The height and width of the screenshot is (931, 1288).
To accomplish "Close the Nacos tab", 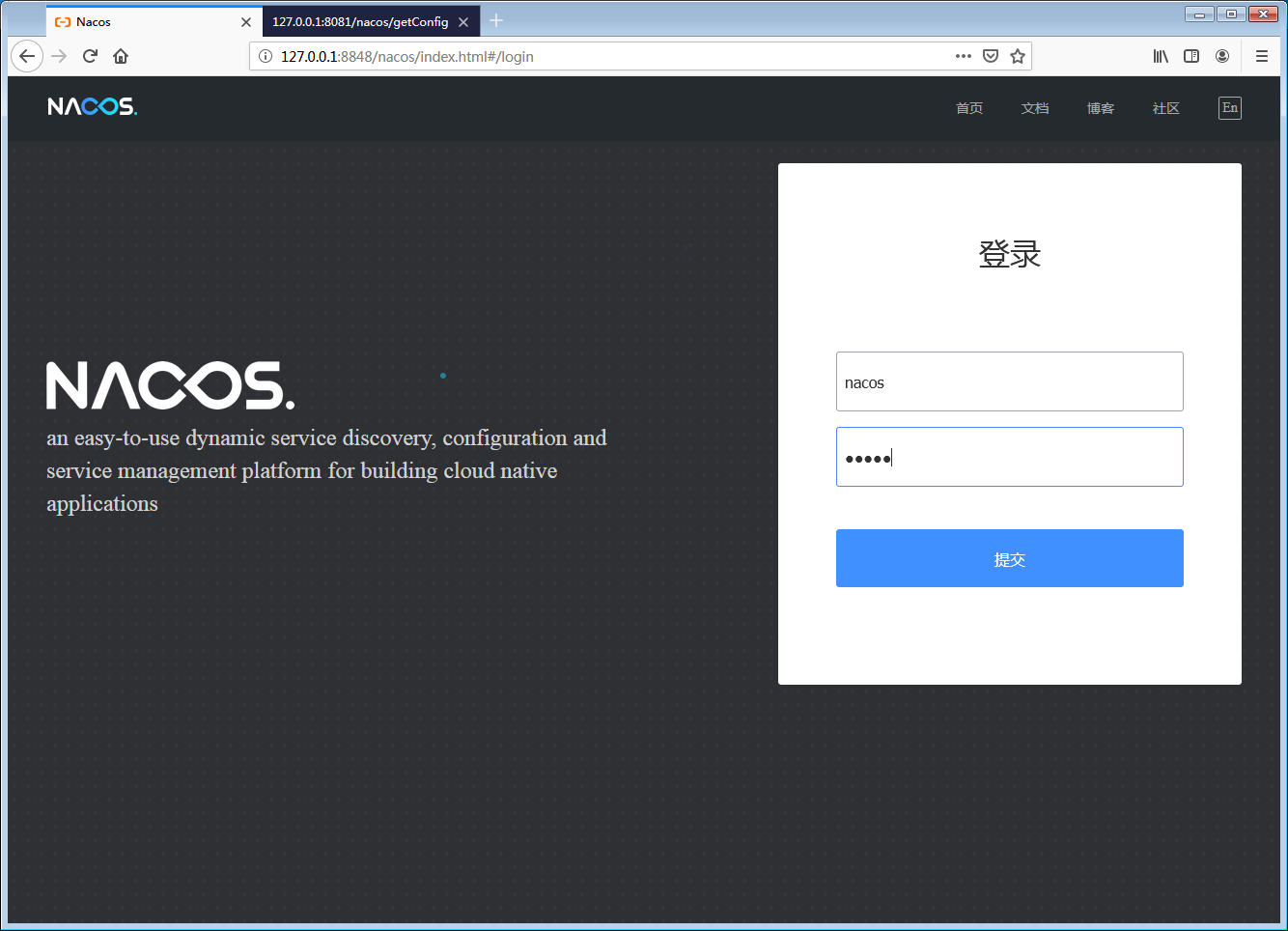I will (x=246, y=21).
